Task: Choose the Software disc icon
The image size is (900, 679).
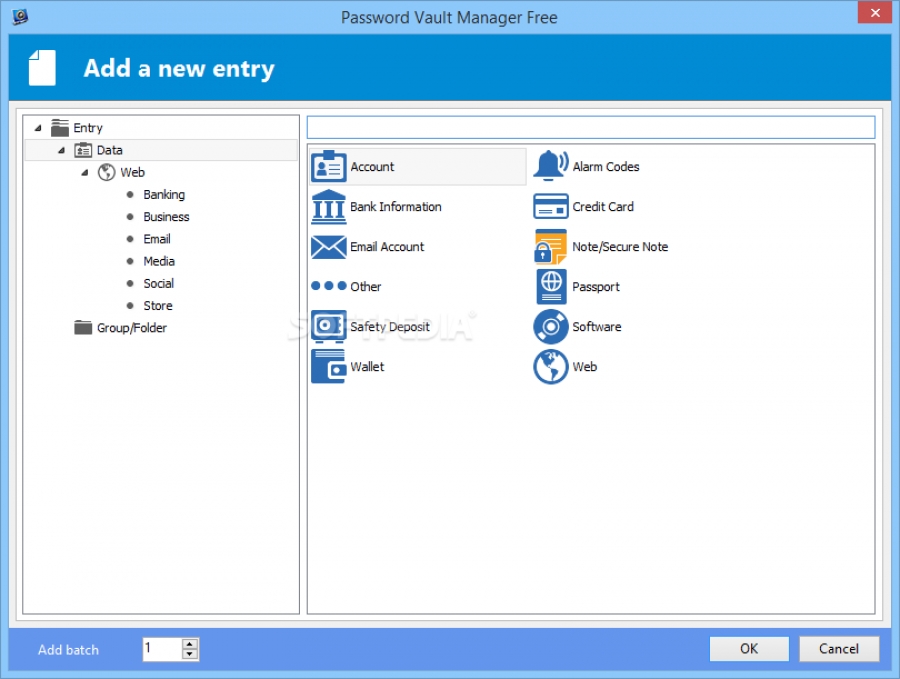Action: (x=550, y=327)
